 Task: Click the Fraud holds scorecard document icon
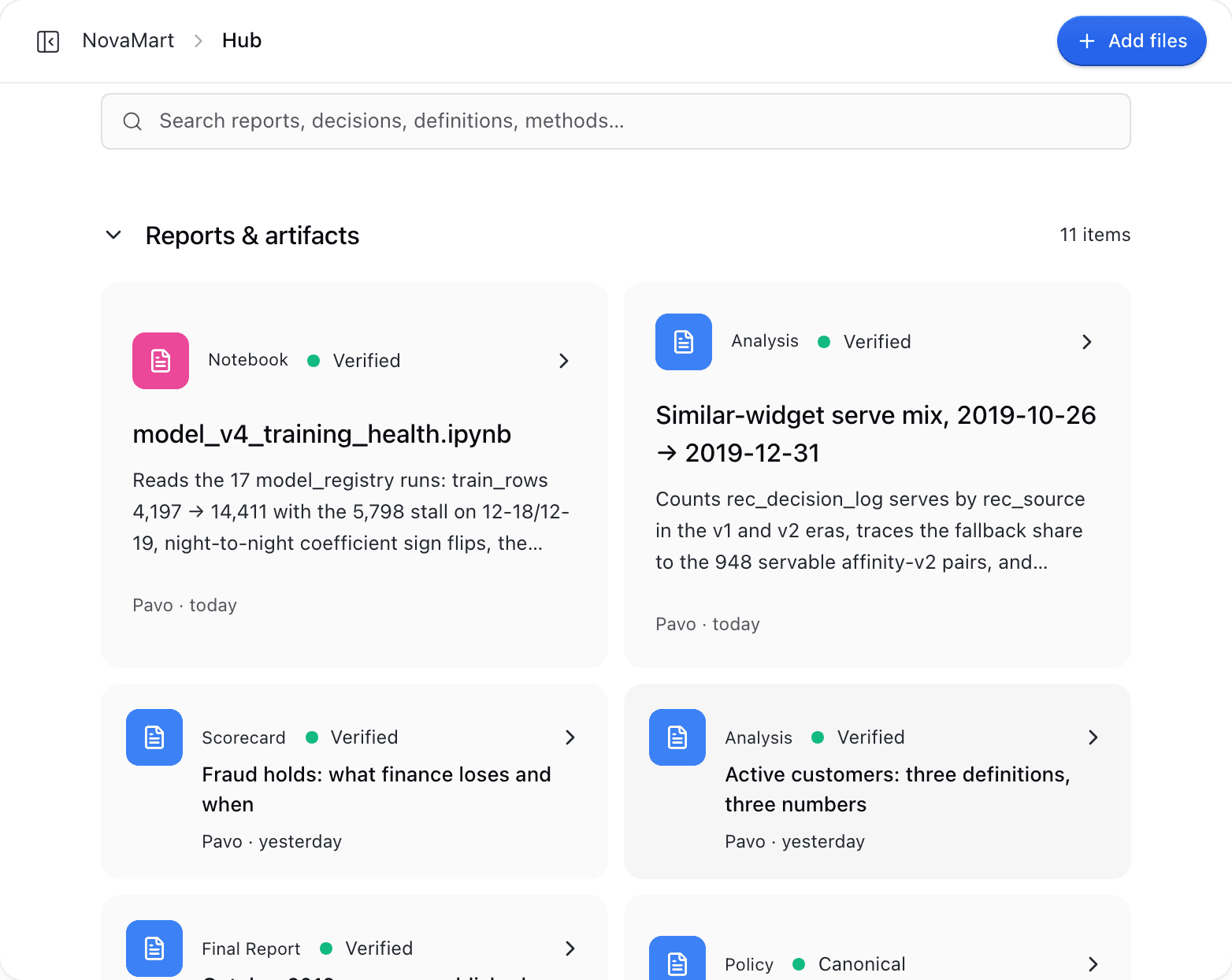click(154, 737)
